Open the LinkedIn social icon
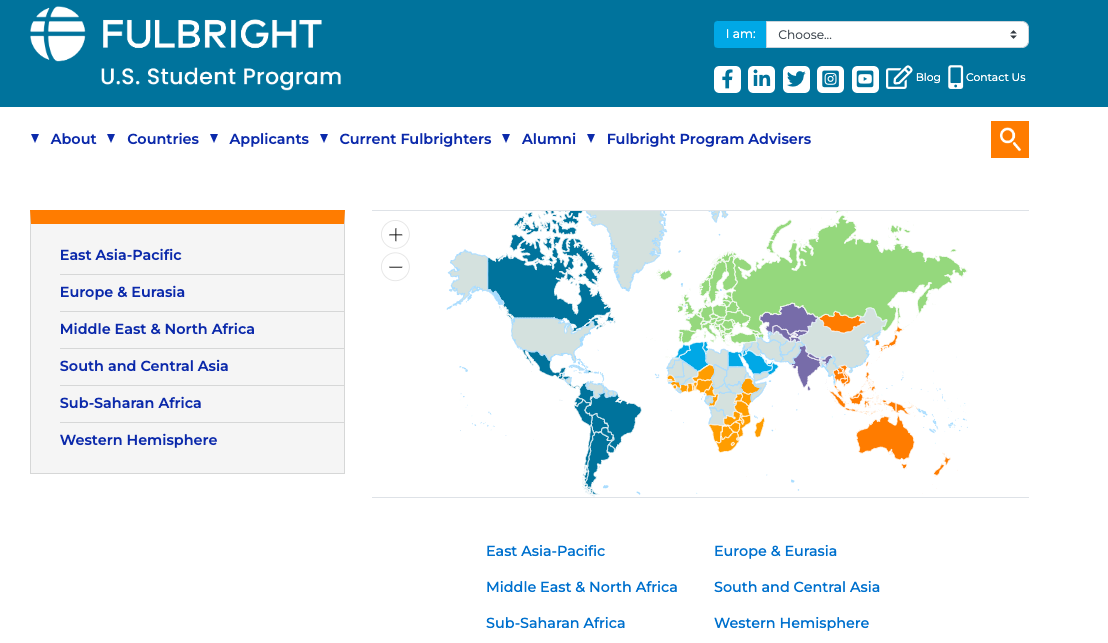This screenshot has width=1108, height=643. coord(762,79)
